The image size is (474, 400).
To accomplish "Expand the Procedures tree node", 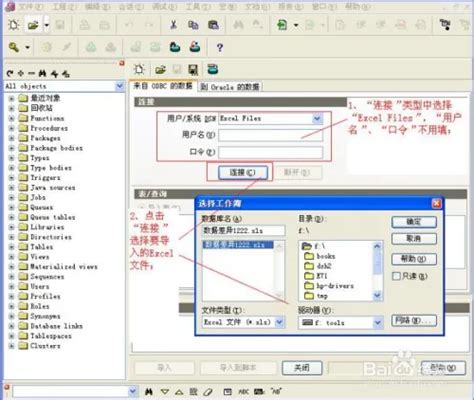I will coord(11,128).
